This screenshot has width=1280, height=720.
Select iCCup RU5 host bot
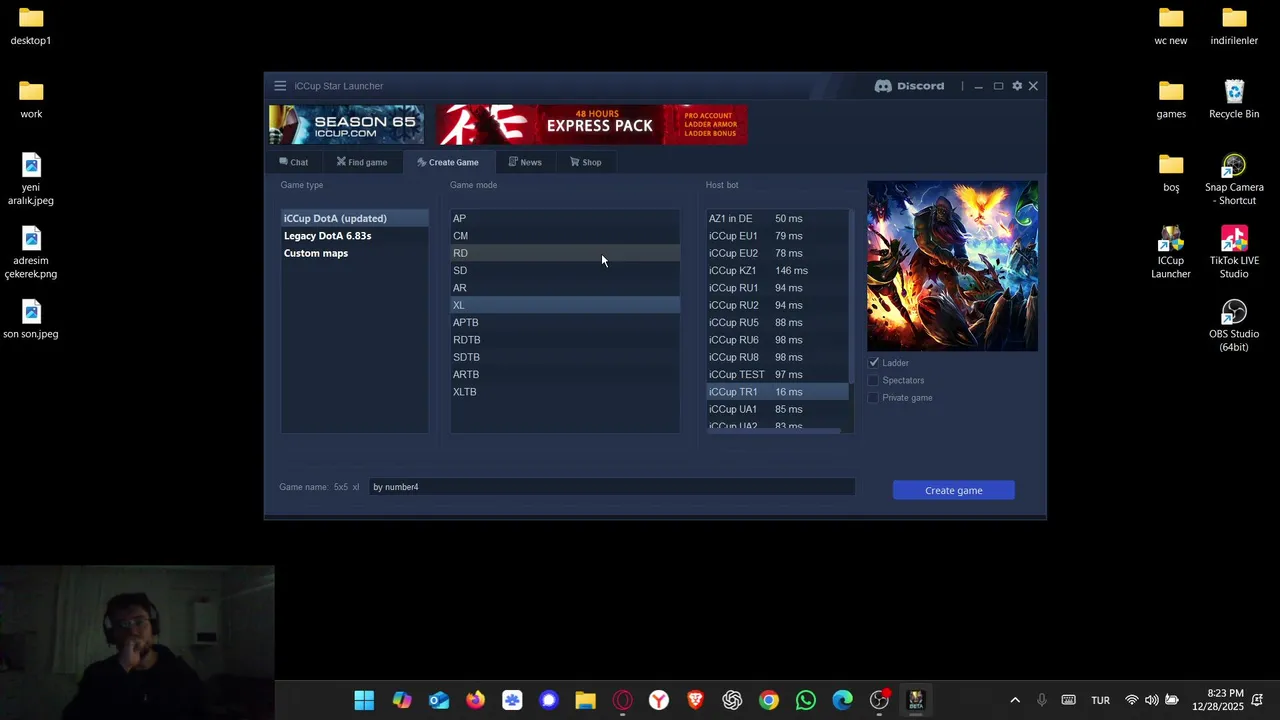777,322
